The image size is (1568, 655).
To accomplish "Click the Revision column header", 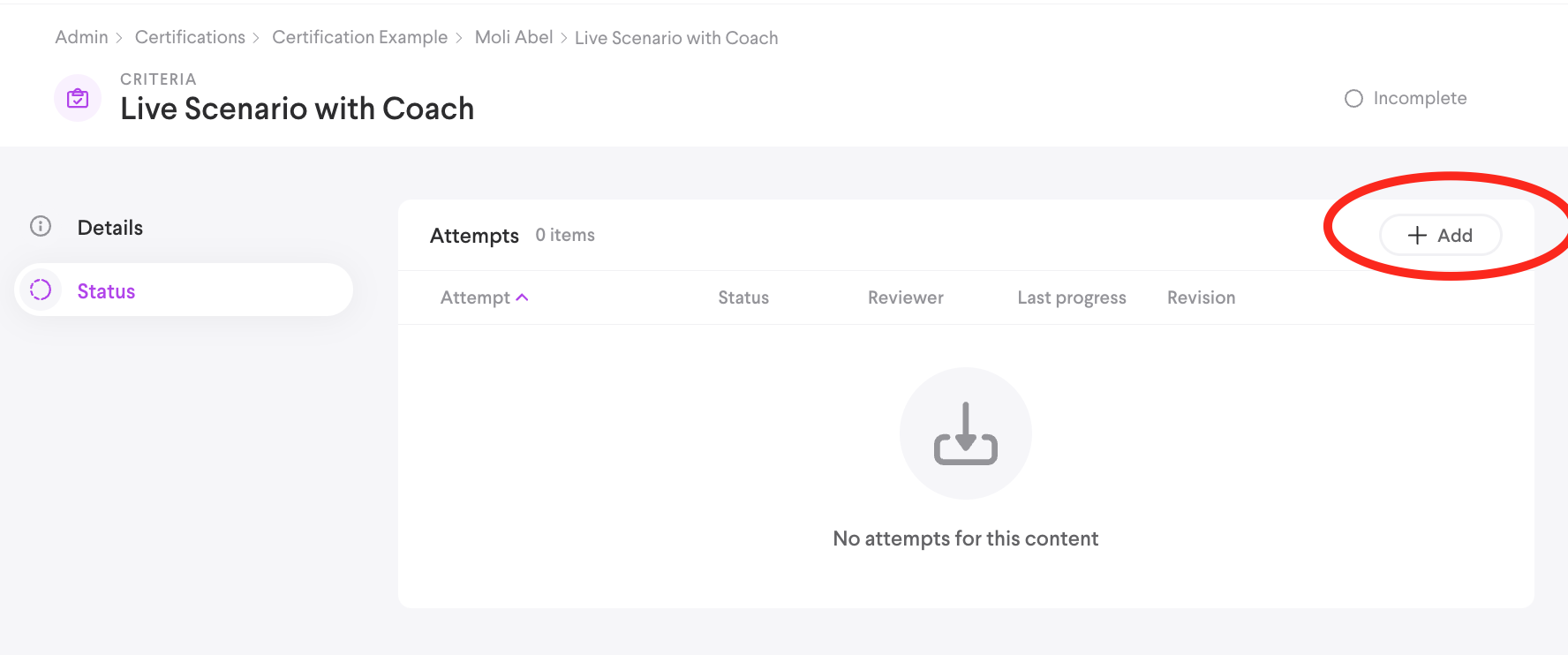I will point(1201,297).
